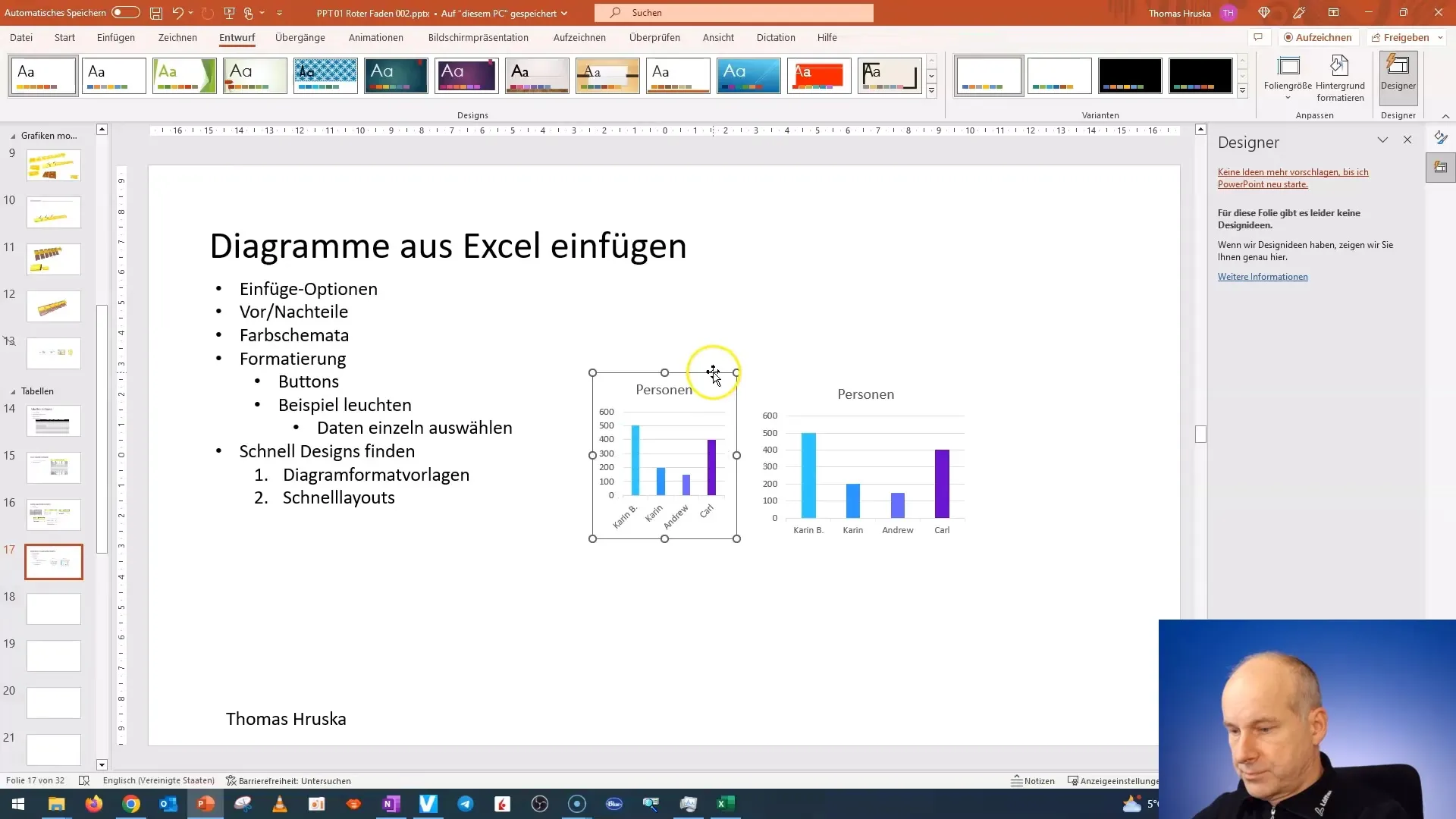Select Excel chart on slide
1456x819 pixels.
664,455
